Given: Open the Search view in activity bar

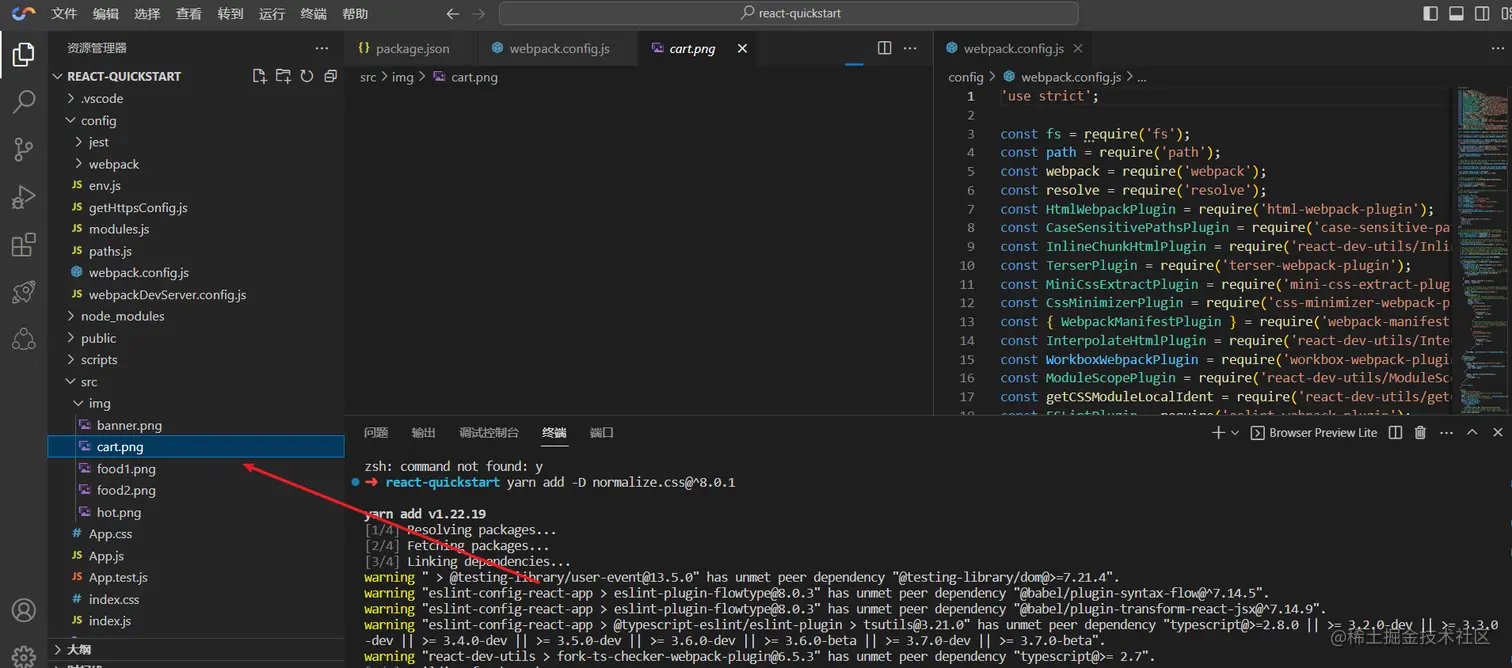Looking at the screenshot, I should click(x=24, y=102).
